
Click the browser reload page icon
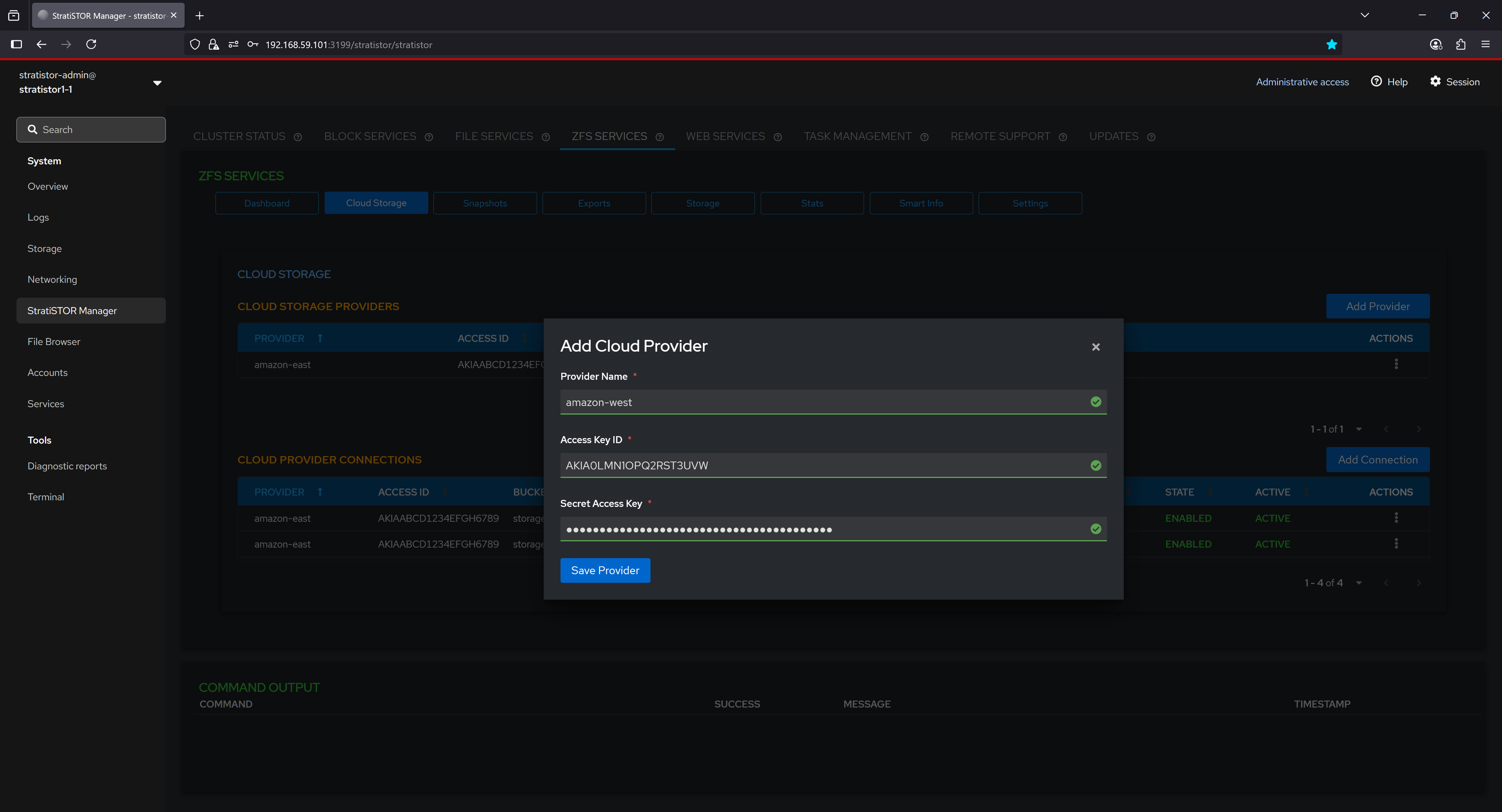click(x=91, y=44)
